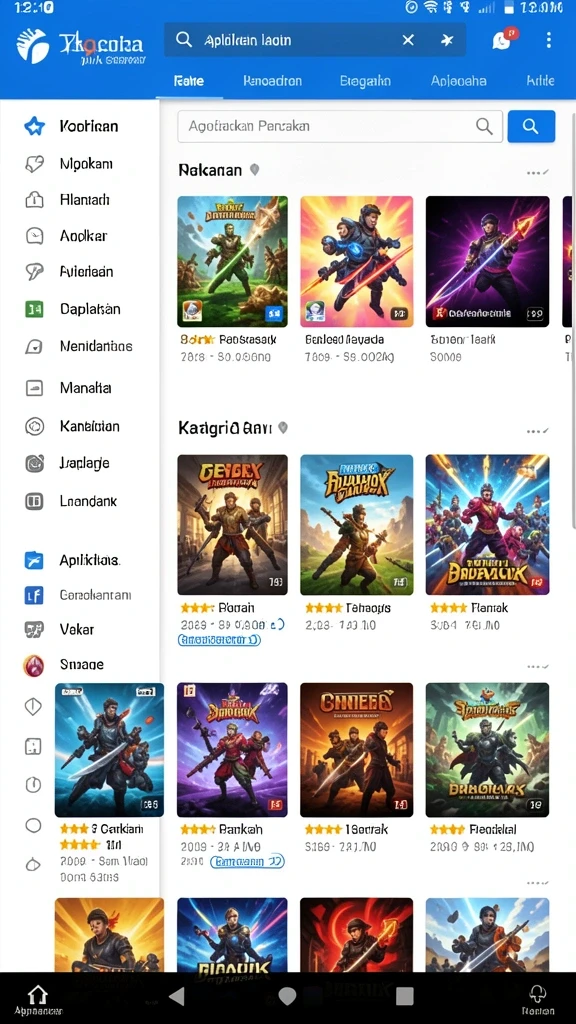Open the Mpokam sidebar icon
The image size is (576, 1024).
tap(34, 163)
